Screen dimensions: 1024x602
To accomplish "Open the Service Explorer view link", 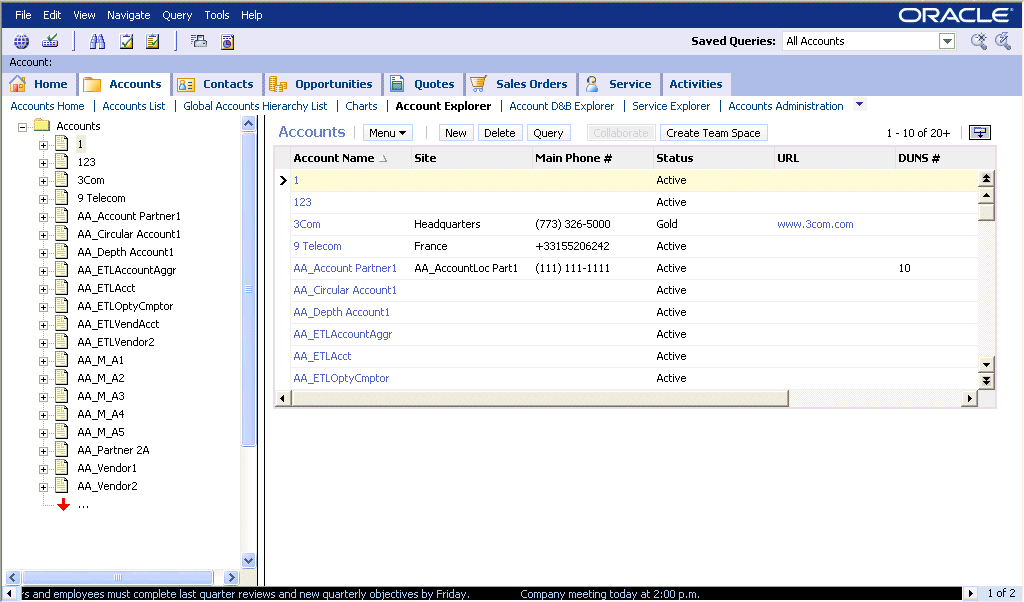I will [671, 106].
